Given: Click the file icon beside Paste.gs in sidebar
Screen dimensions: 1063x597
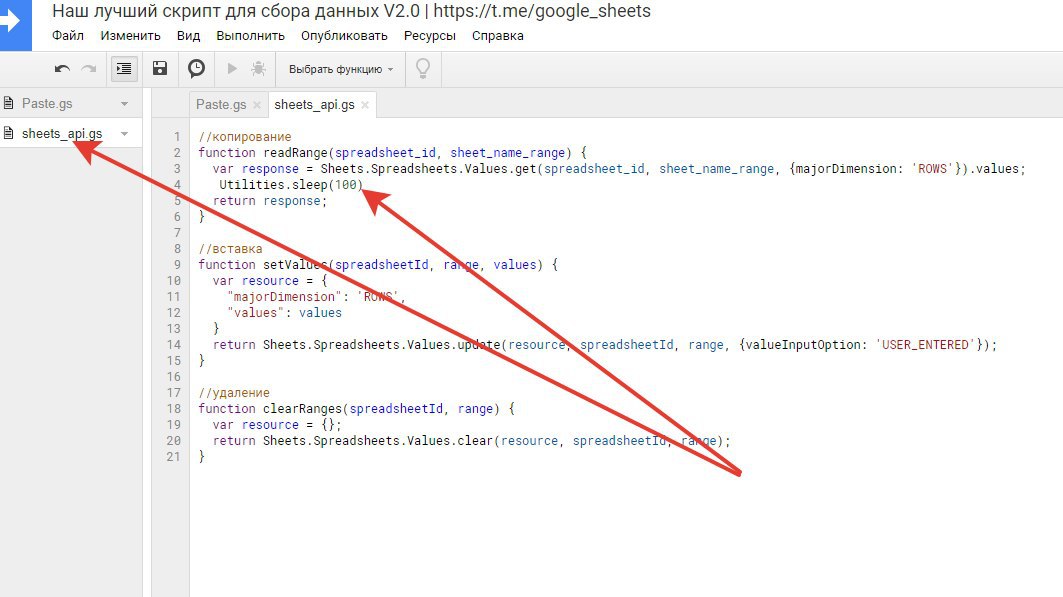Looking at the screenshot, I should point(8,103).
